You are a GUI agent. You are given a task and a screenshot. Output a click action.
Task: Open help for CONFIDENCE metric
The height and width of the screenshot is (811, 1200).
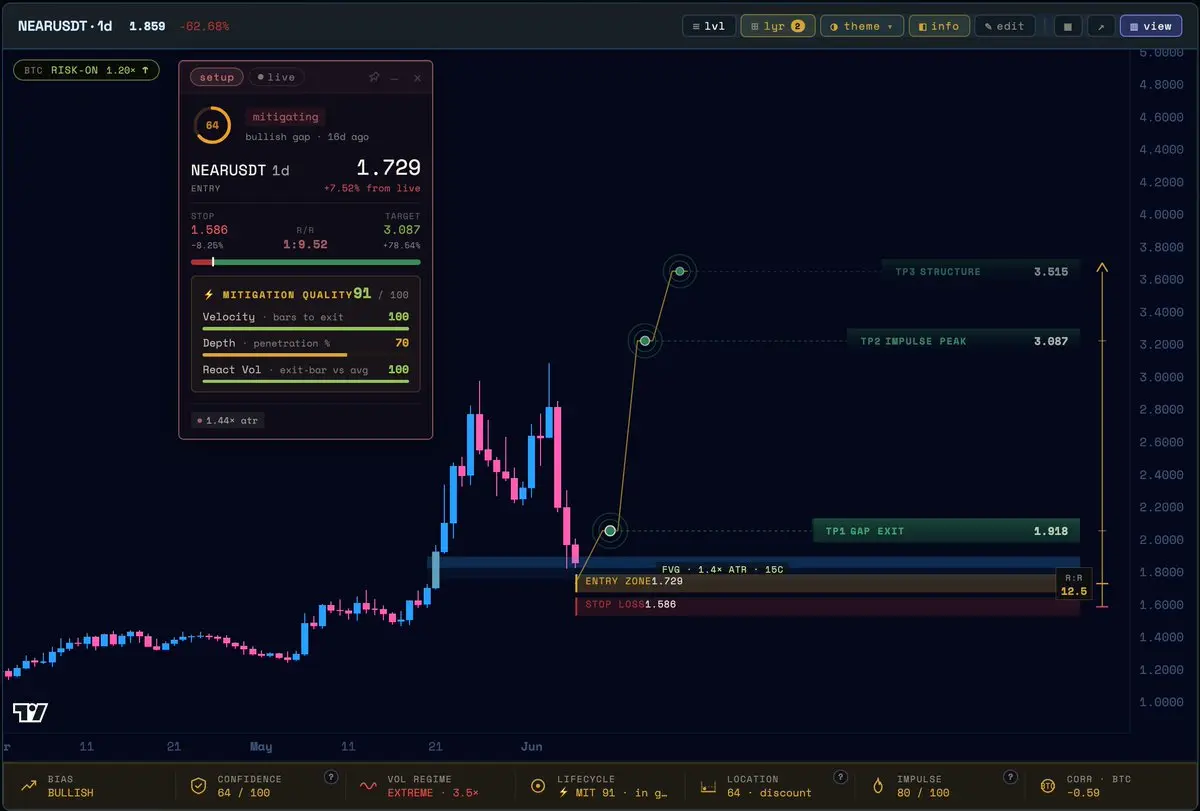tap(331, 776)
